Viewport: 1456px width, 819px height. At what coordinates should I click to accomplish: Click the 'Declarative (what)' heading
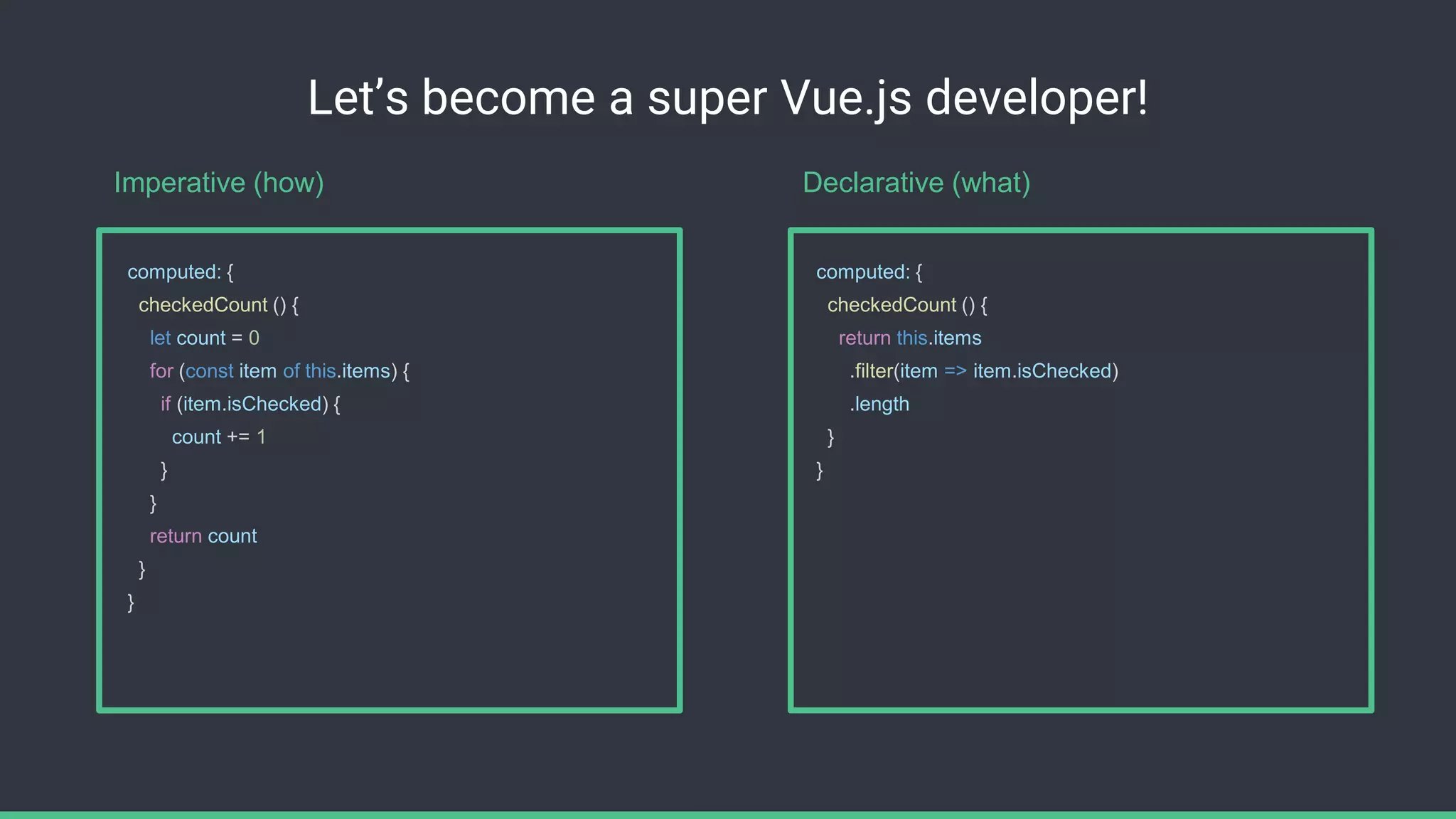916,183
